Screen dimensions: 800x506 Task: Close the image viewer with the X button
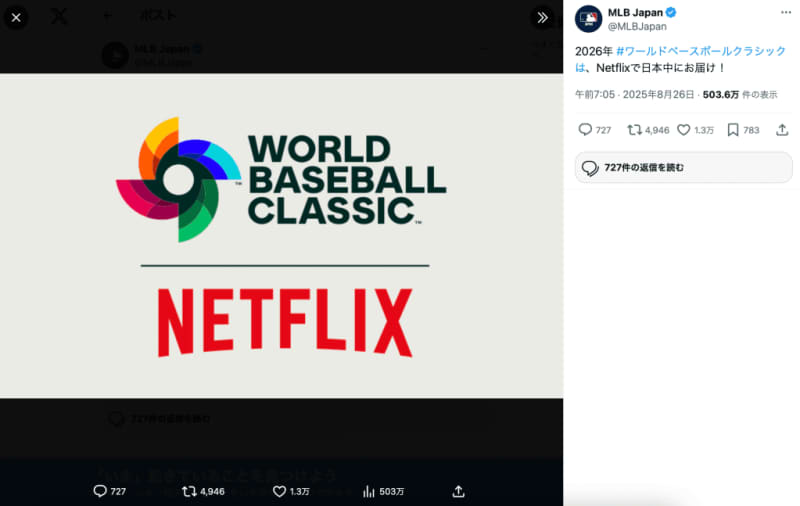click(x=16, y=17)
